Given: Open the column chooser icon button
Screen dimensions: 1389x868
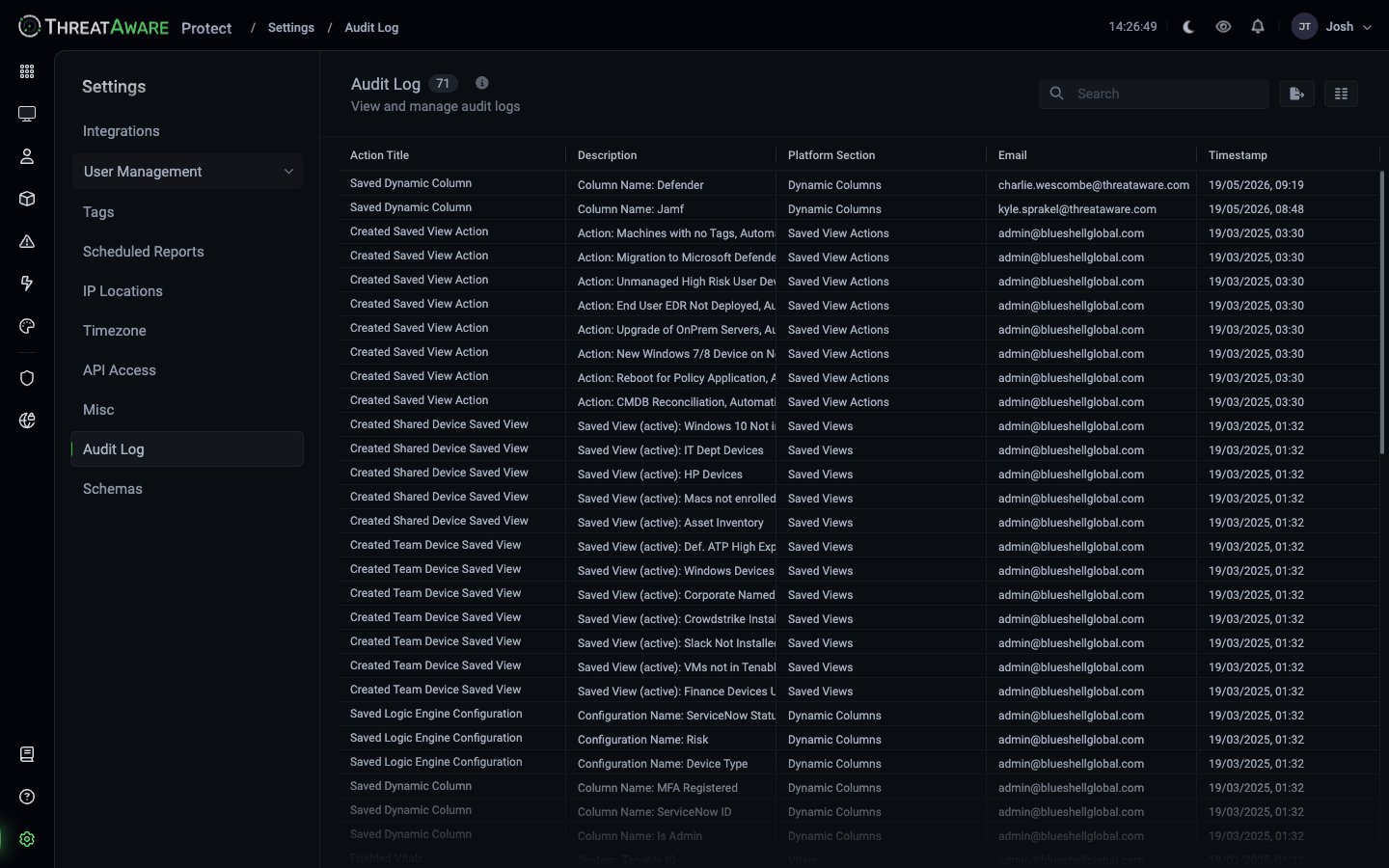Looking at the screenshot, I should click(x=1341, y=94).
